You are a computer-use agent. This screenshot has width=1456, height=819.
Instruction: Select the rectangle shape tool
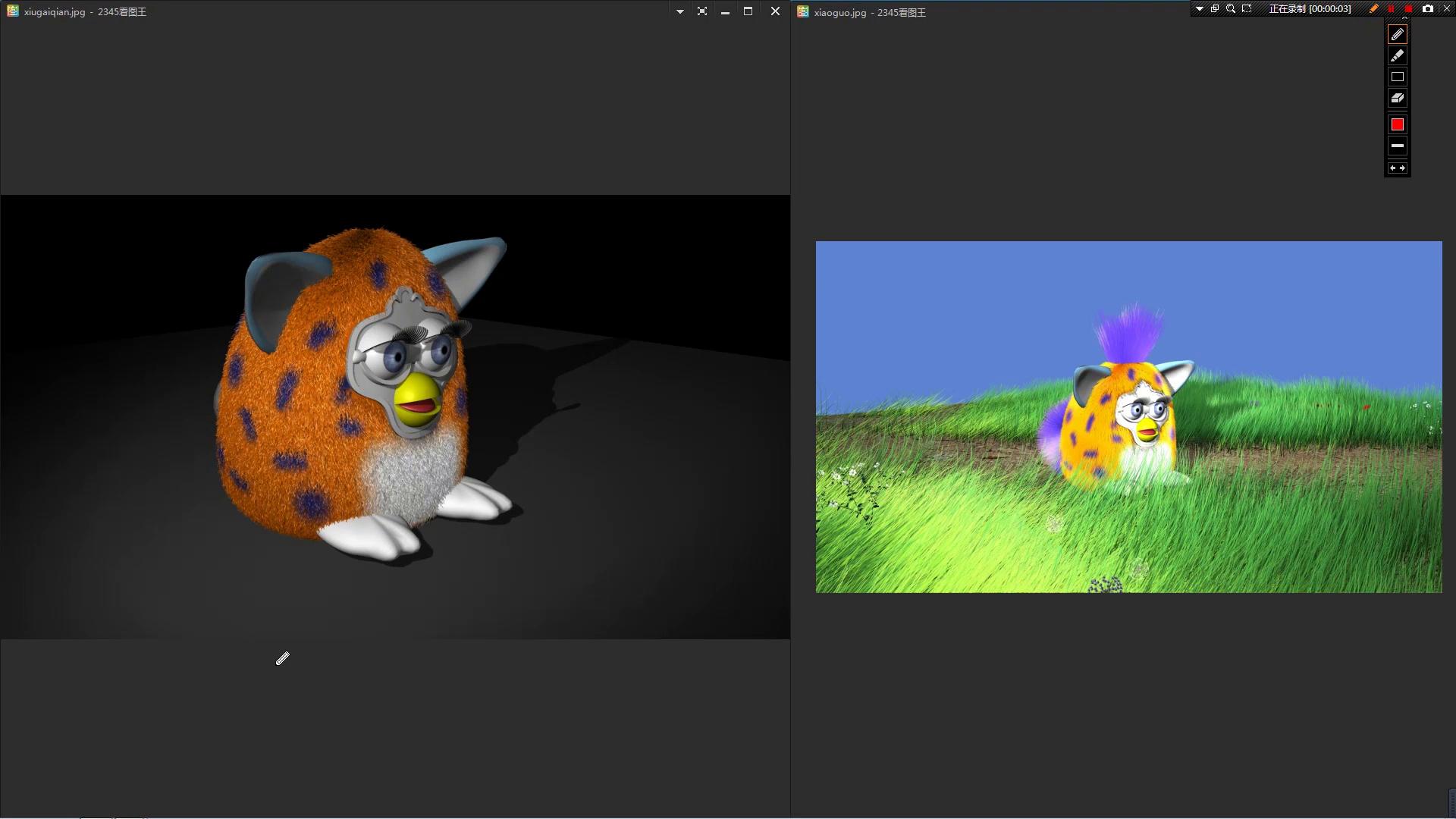tap(1398, 77)
